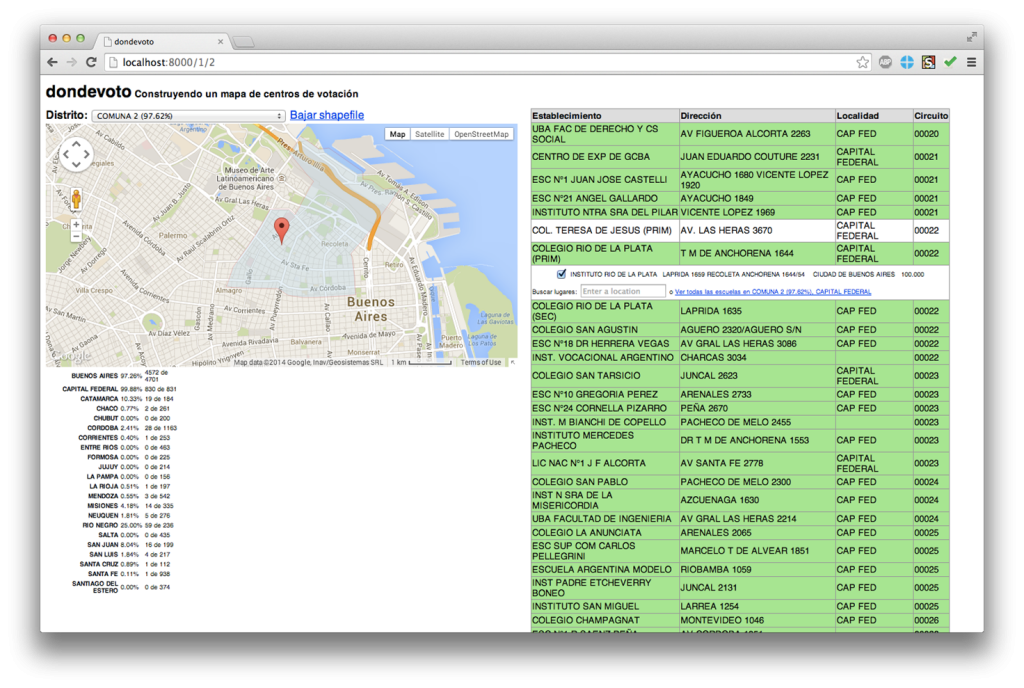Select row COLEGIO CHAMPAGNAT
Viewport: 1024px width, 688px height.
click(x=740, y=620)
